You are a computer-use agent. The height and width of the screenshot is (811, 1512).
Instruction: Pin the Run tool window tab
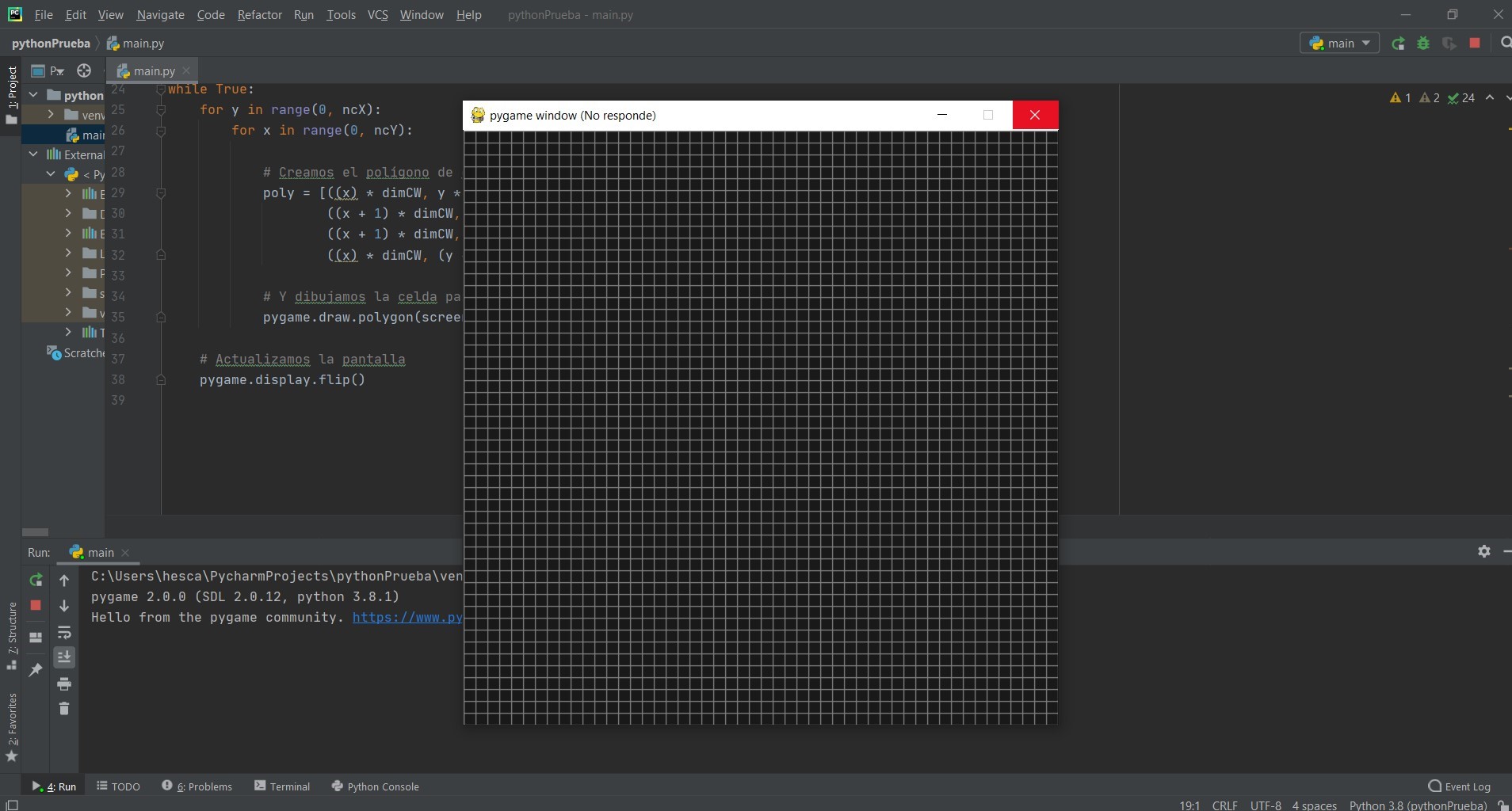click(34, 670)
